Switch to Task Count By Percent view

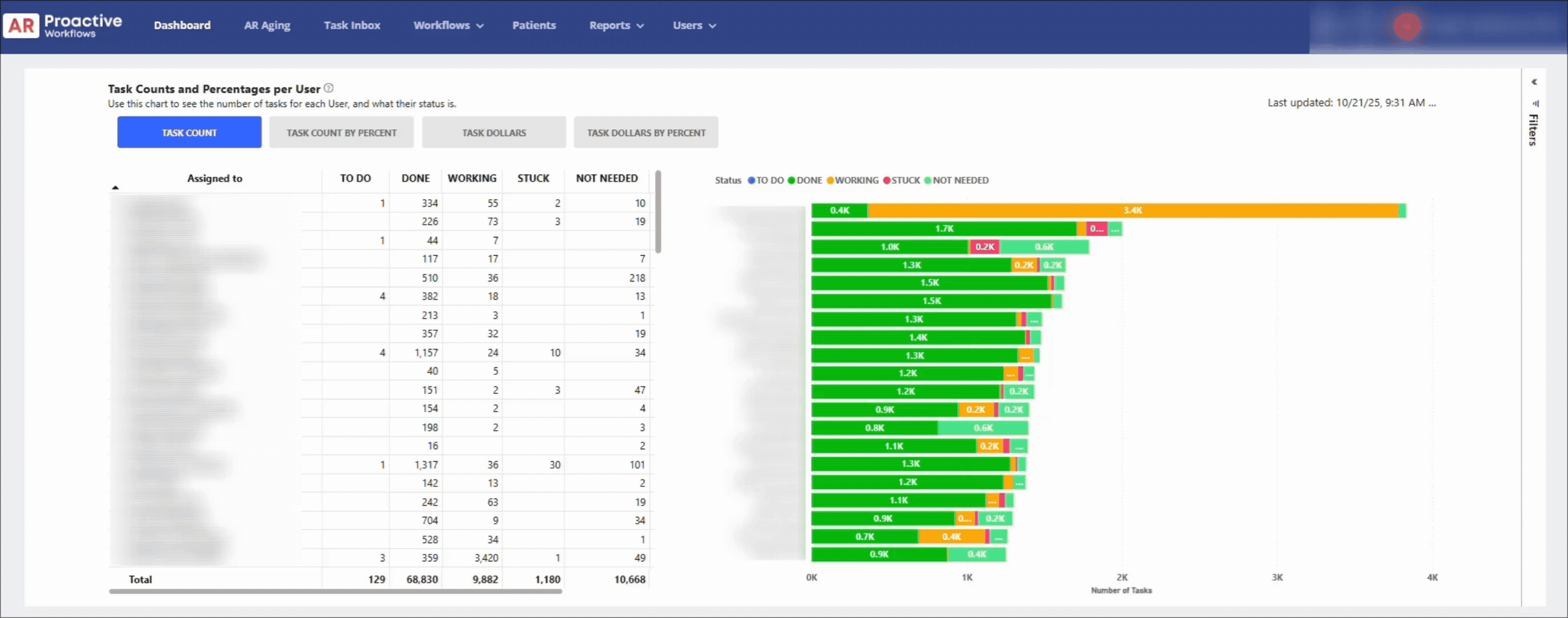[342, 133]
